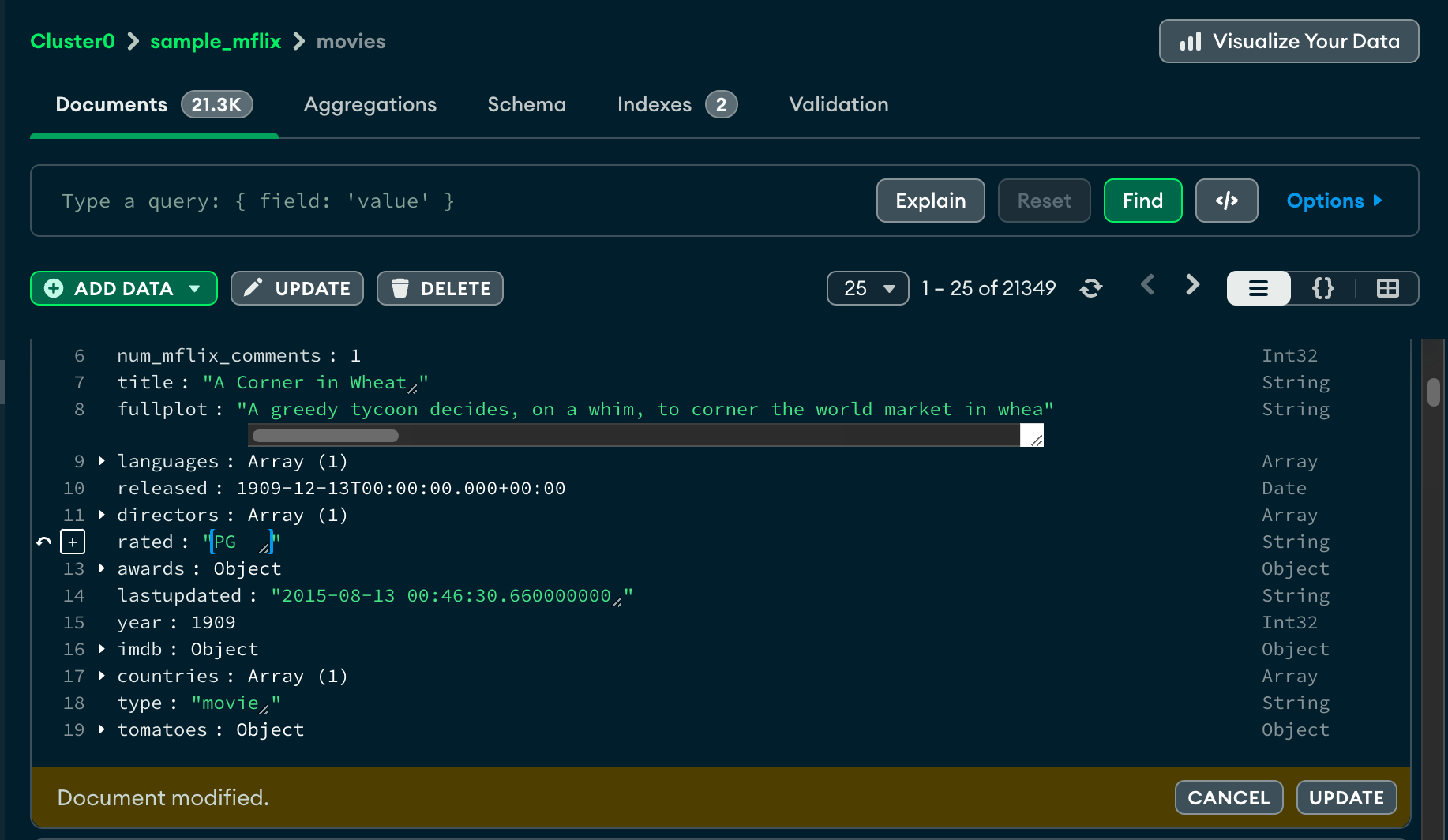Open the export query to language code button
Screen dimensions: 1448x840
tap(1226, 201)
